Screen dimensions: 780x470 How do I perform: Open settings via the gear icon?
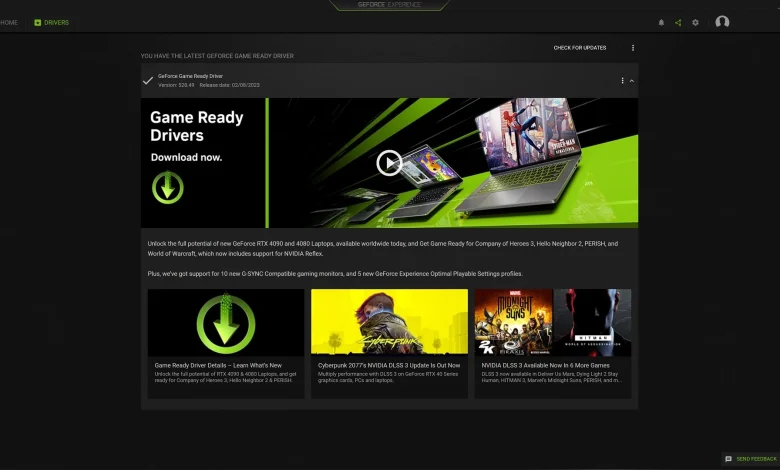pos(696,22)
